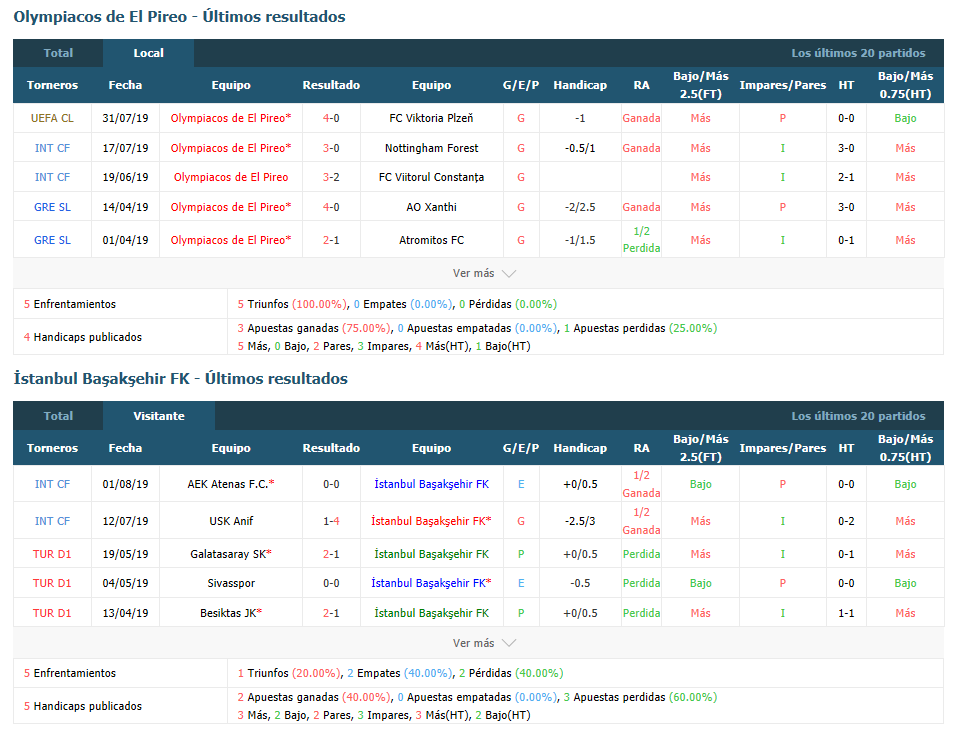The height and width of the screenshot is (733, 953).
Task: Open Atromitos FC team link
Action: pyautogui.click(x=432, y=240)
